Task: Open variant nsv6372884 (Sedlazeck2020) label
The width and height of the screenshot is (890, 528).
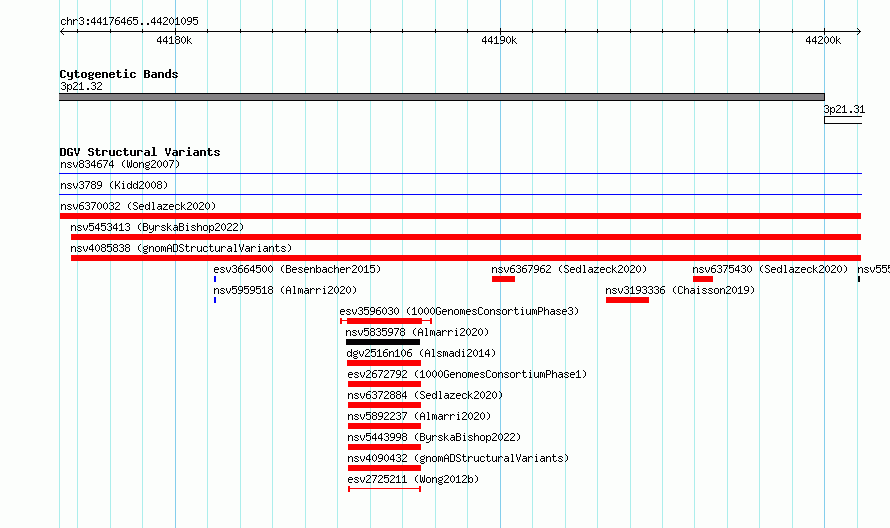Action: pos(425,395)
